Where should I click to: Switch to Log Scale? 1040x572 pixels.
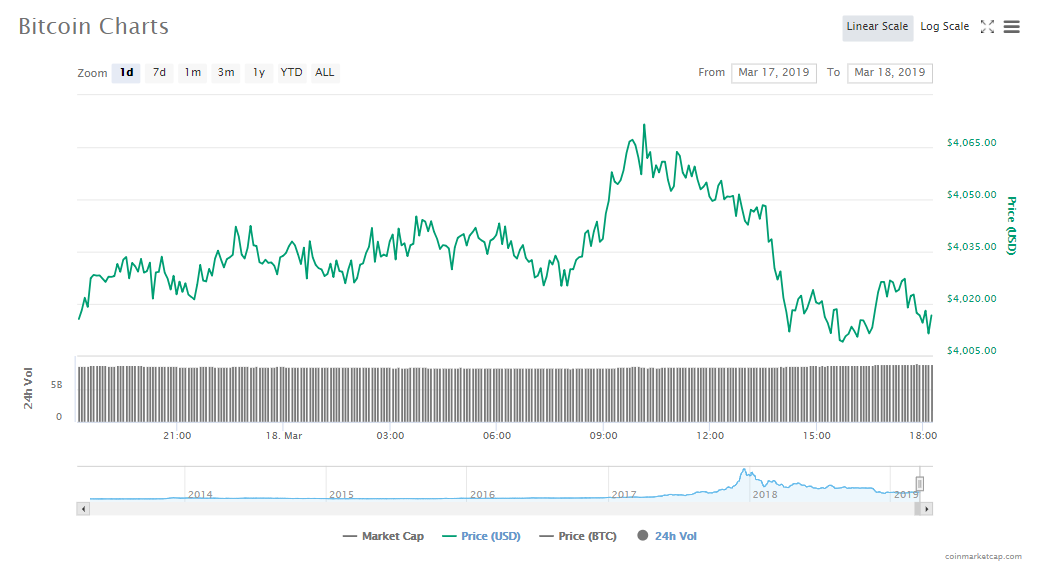pyautogui.click(x=944, y=27)
